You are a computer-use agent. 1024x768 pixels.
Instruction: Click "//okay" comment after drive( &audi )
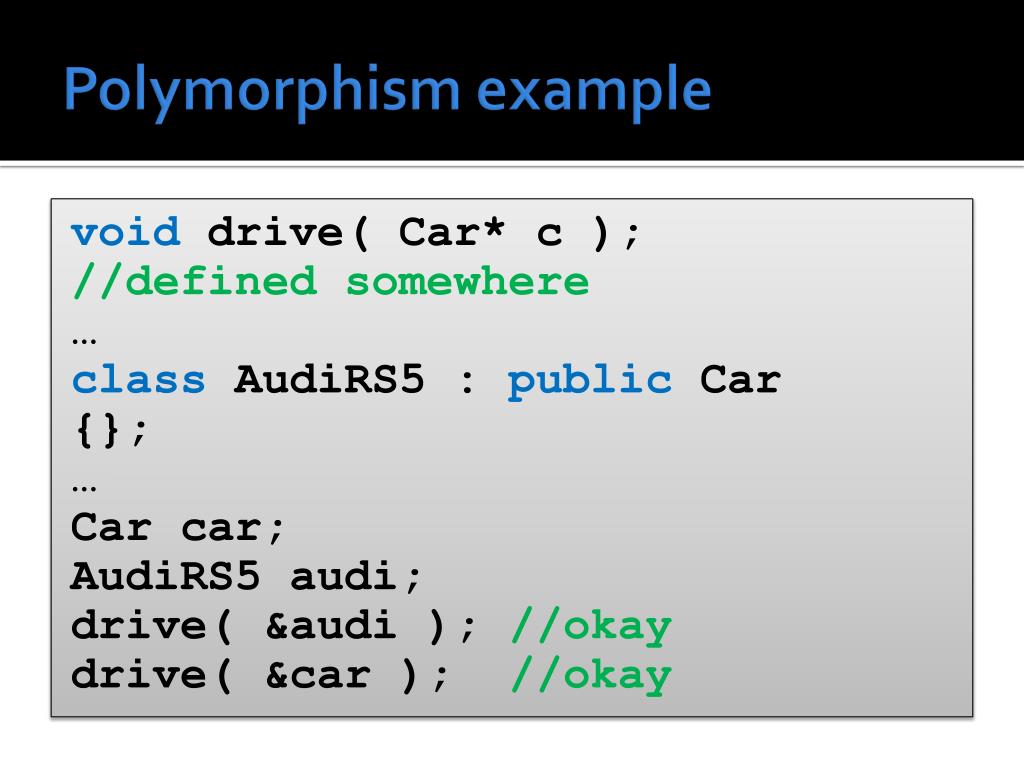pyautogui.click(x=591, y=627)
